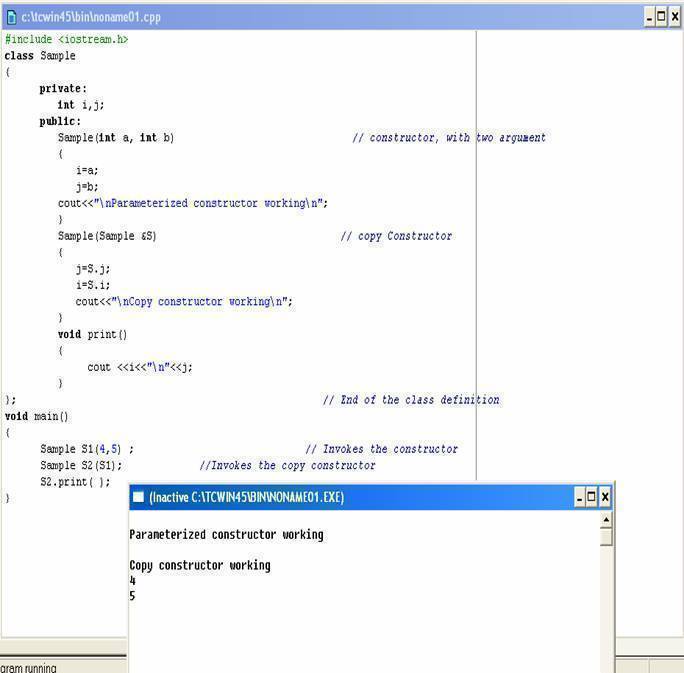The width and height of the screenshot is (684, 673).
Task: Click the 'gram running' status bar text
Action: pos(28,668)
